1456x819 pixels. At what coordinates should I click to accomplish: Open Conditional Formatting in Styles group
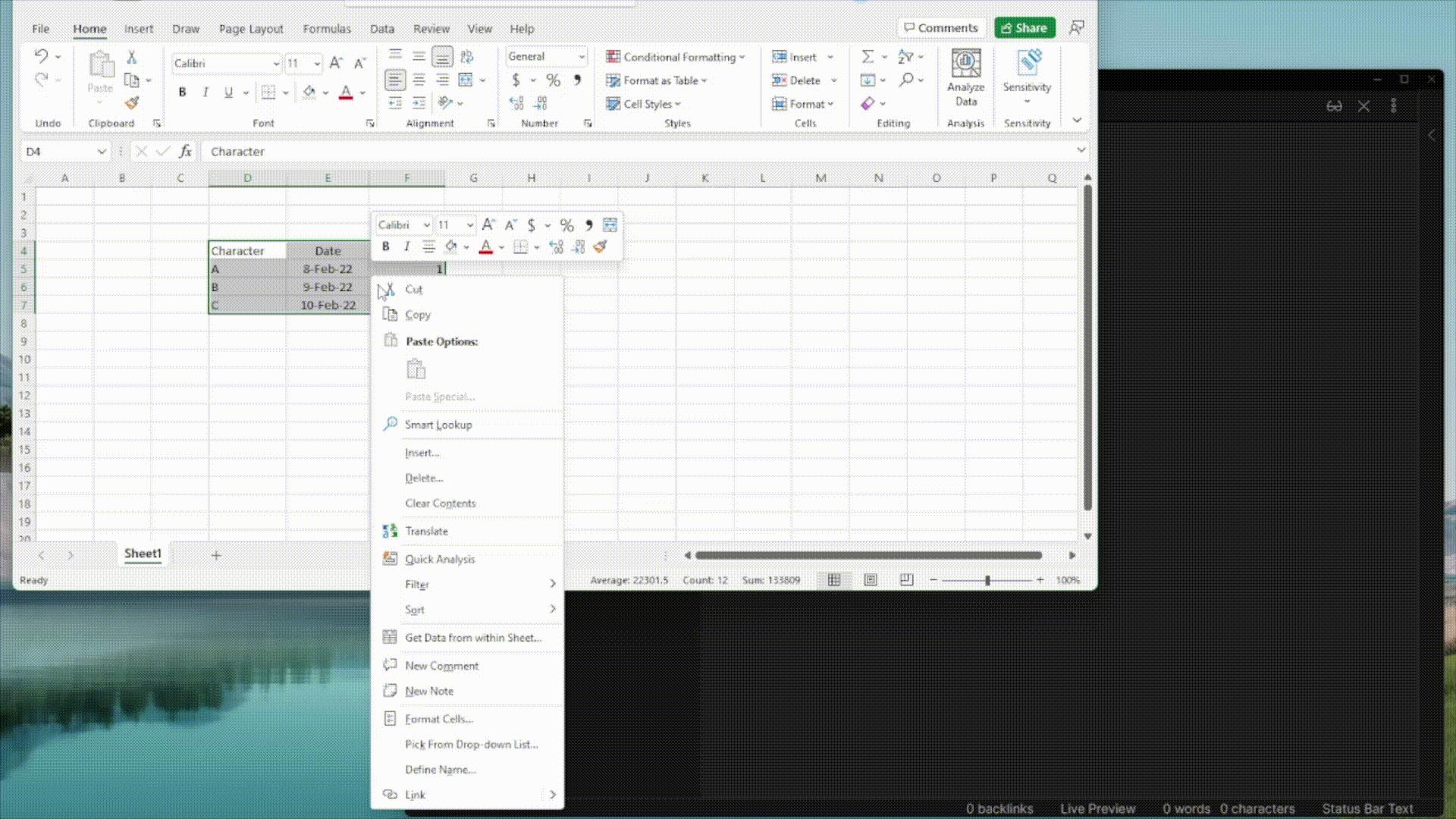(x=675, y=57)
